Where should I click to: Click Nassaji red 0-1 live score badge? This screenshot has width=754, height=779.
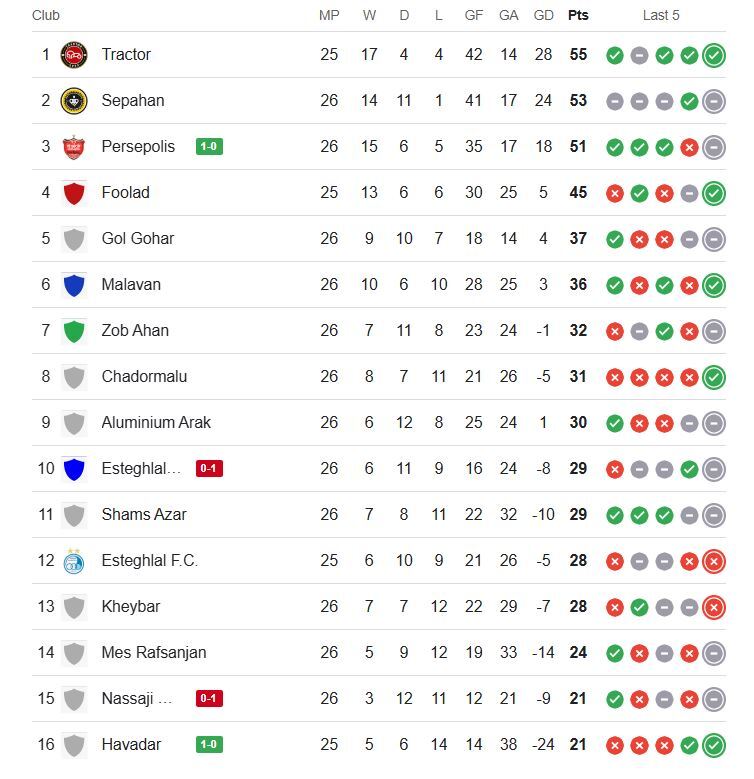pyautogui.click(x=209, y=698)
